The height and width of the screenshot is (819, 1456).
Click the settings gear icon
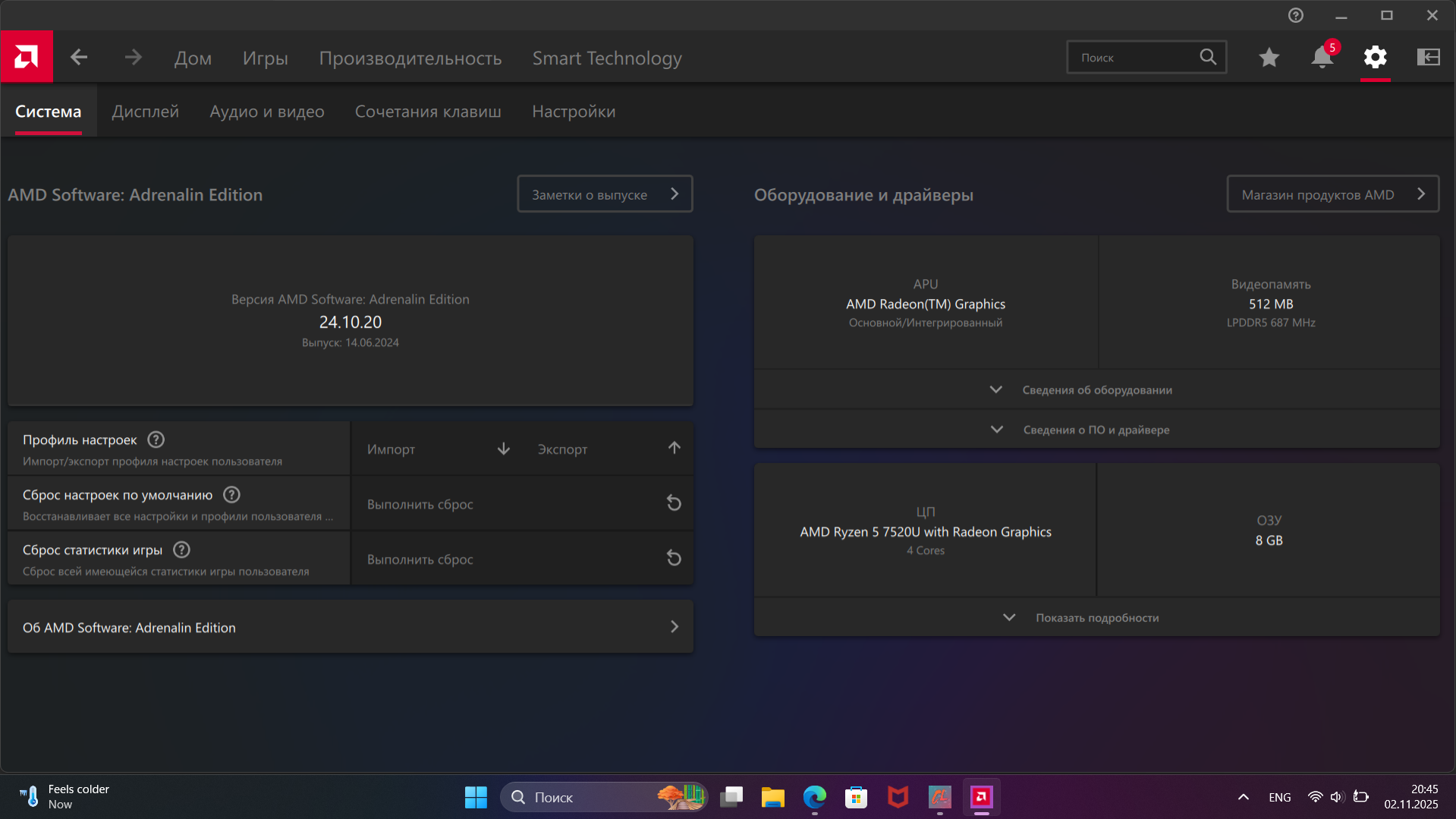click(x=1375, y=58)
